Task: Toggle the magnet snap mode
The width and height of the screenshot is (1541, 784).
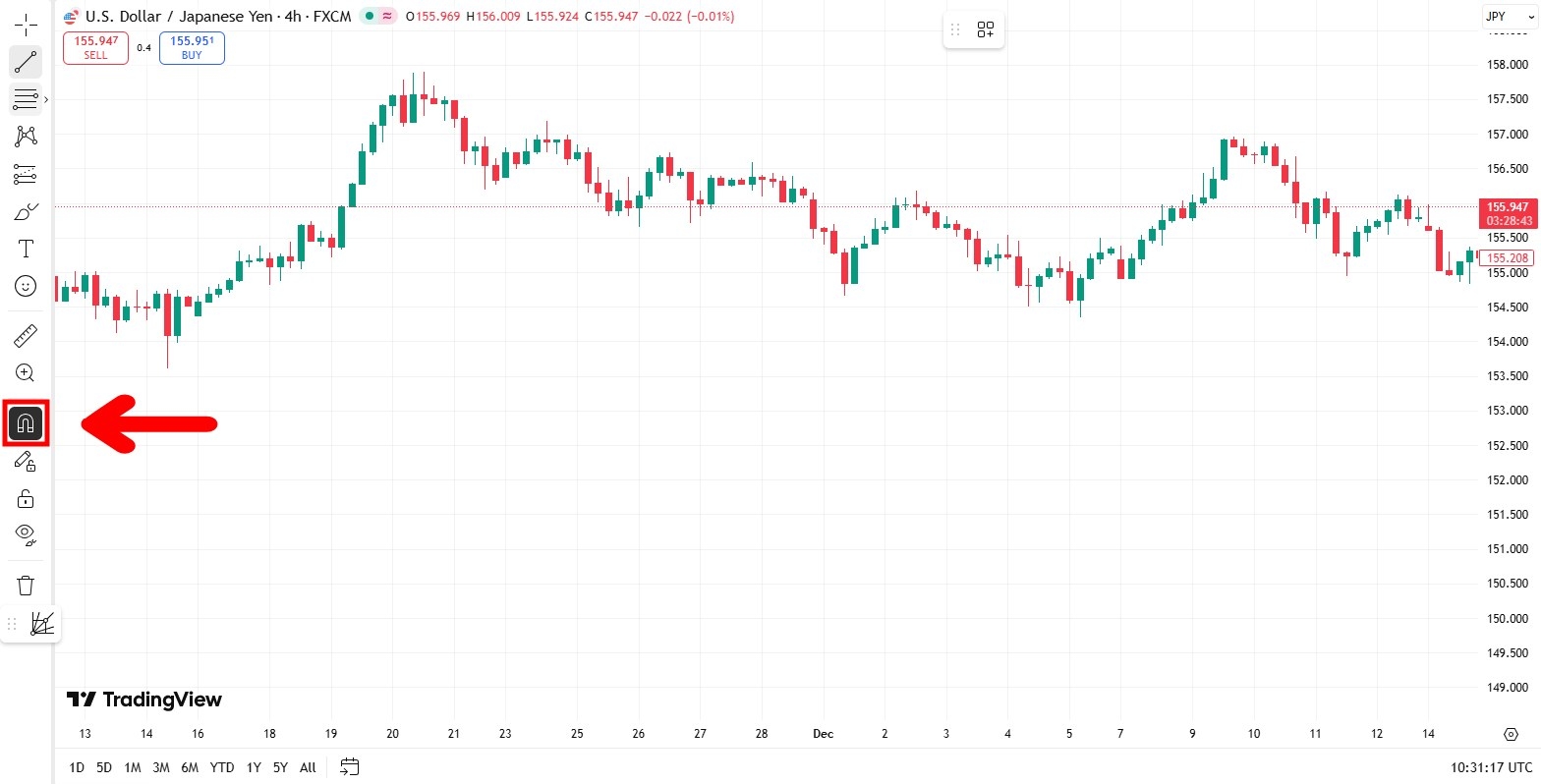Action: click(x=26, y=423)
